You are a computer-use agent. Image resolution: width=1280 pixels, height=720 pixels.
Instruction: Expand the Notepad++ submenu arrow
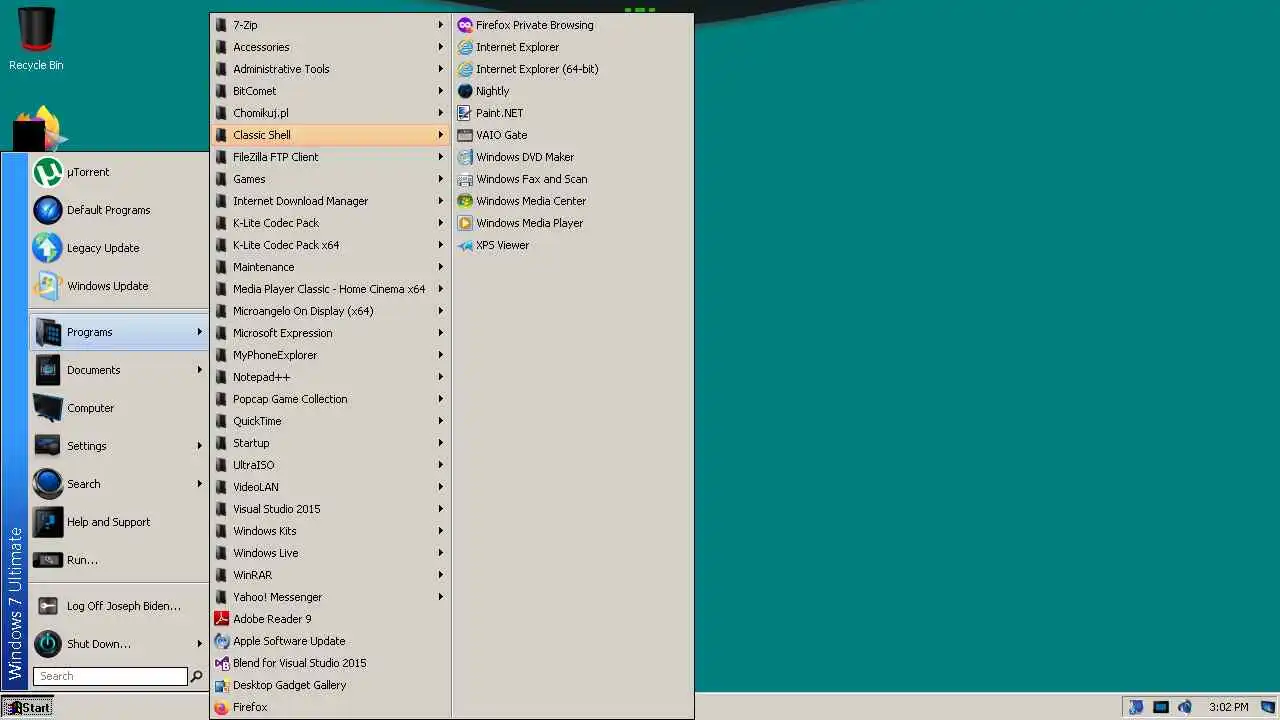click(441, 377)
